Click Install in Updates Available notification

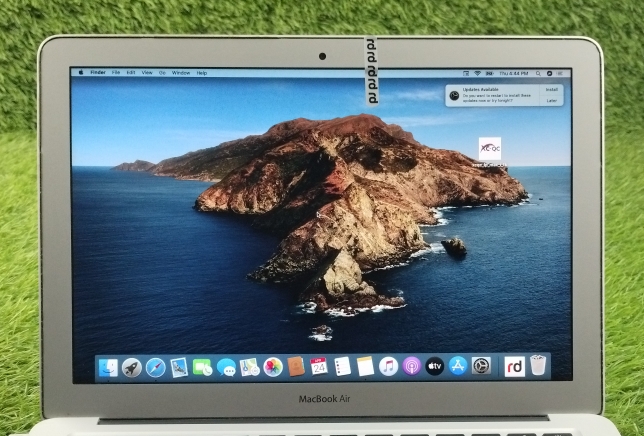pos(552,89)
